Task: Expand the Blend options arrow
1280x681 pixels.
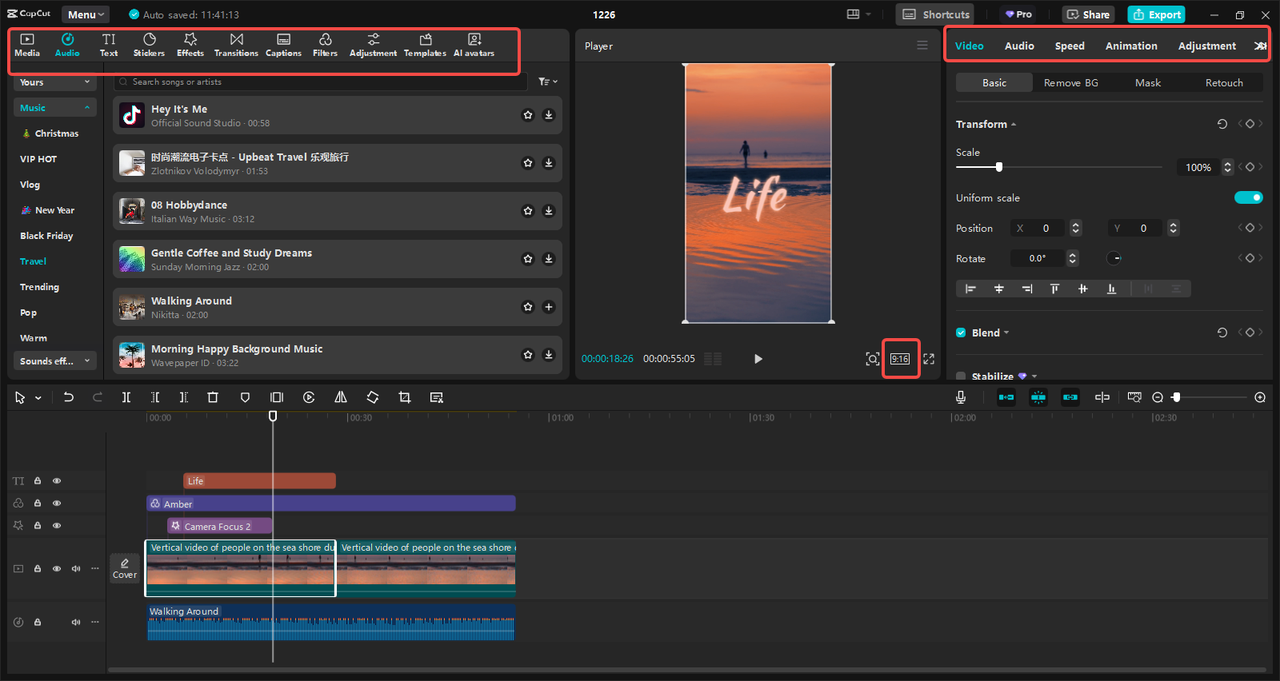Action: [x=1006, y=333]
